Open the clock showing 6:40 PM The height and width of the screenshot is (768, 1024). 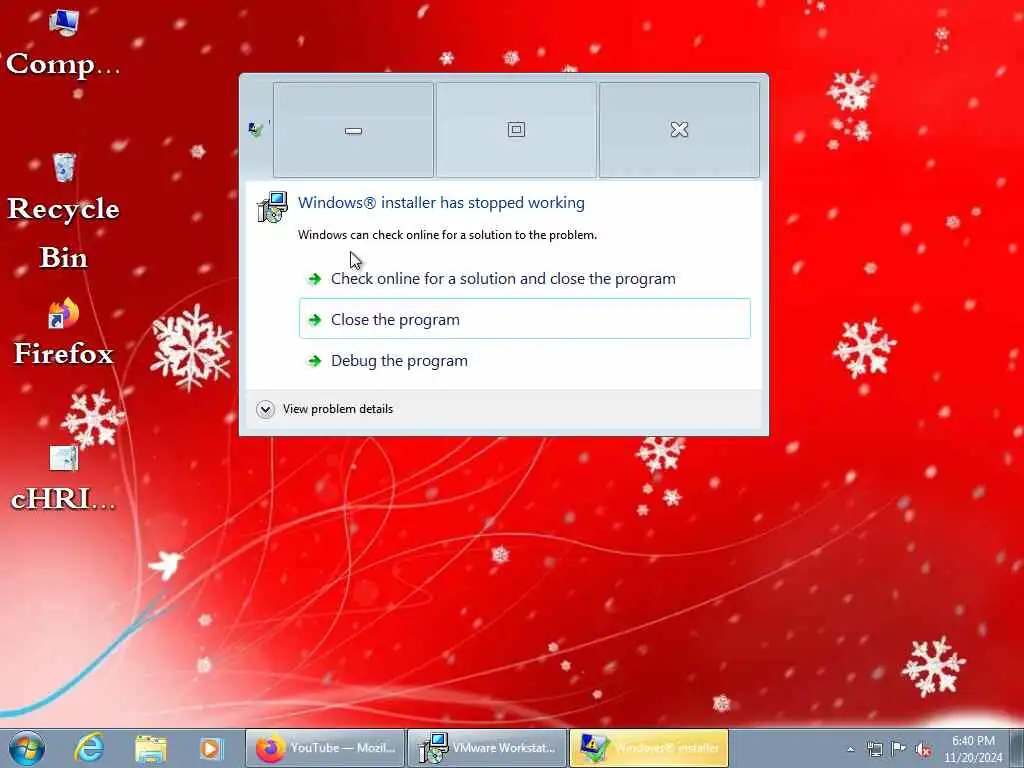[973, 748]
